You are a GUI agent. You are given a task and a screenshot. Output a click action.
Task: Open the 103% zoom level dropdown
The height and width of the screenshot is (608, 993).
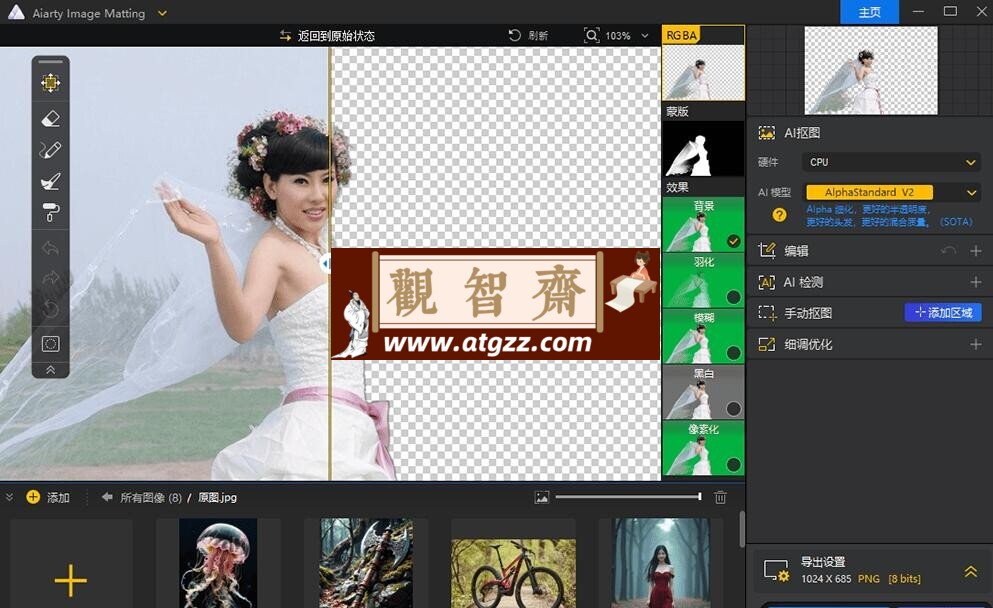pos(645,35)
